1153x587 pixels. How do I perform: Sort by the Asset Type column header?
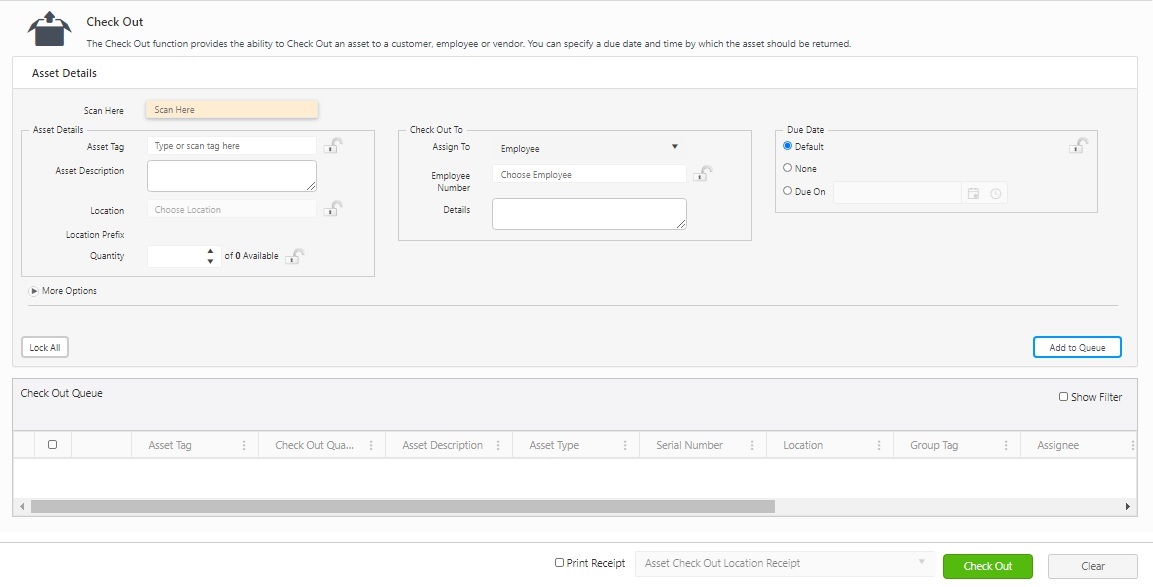pyautogui.click(x=554, y=445)
